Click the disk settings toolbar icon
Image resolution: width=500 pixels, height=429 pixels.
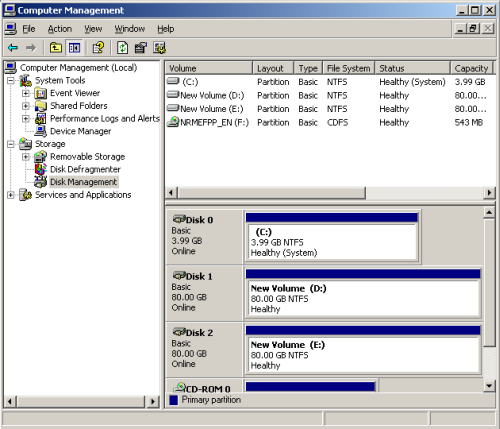point(159,48)
